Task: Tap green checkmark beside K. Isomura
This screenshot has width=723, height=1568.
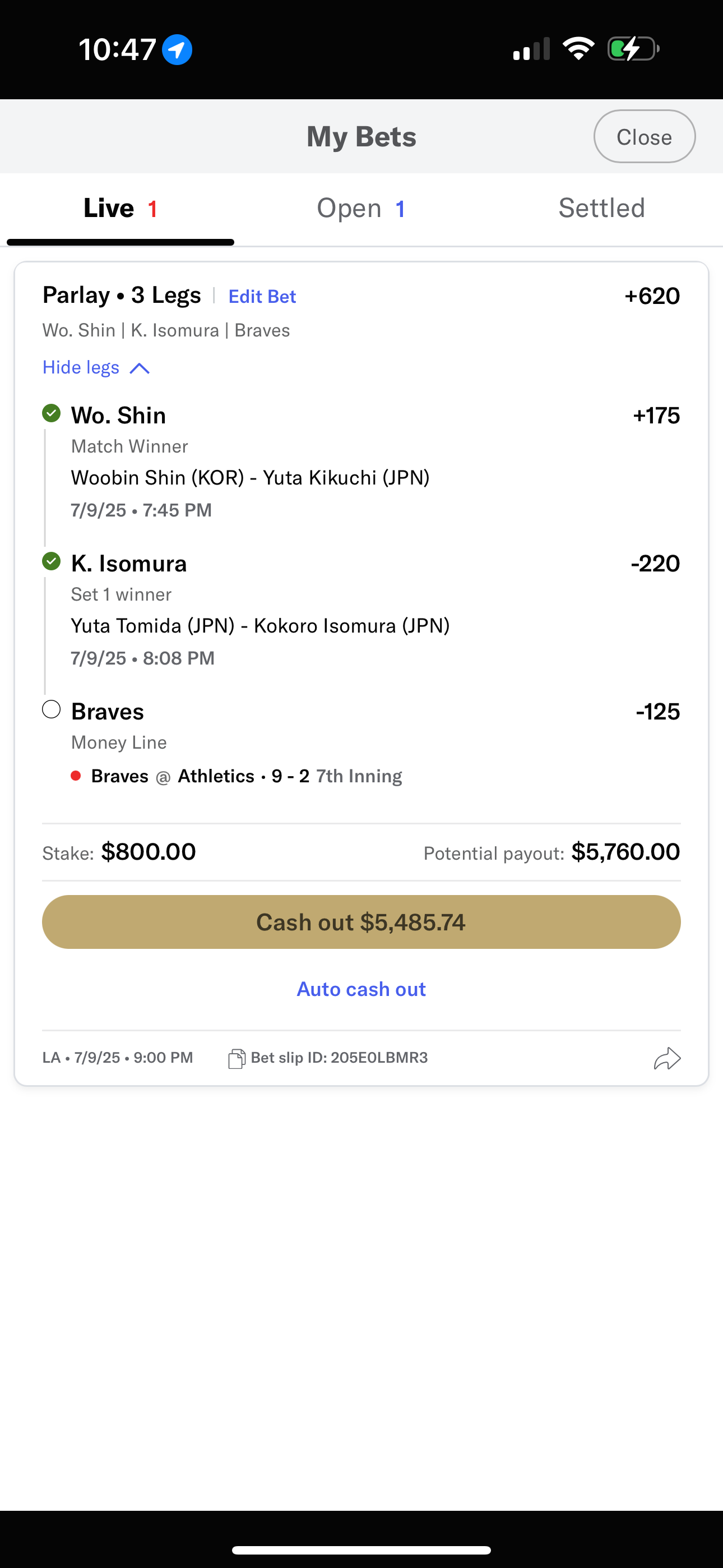Action: [52, 561]
